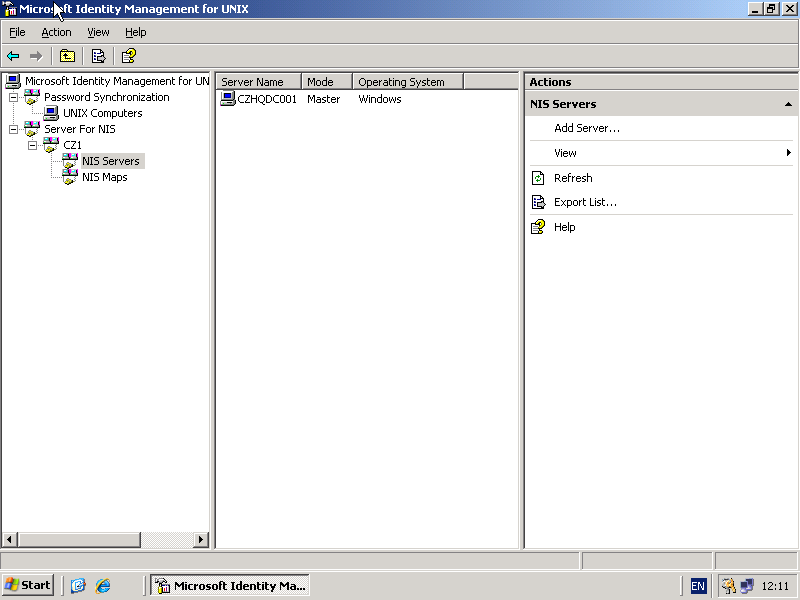The width and height of the screenshot is (800, 600).
Task: Sort by Server Name column header
Action: coord(259,82)
